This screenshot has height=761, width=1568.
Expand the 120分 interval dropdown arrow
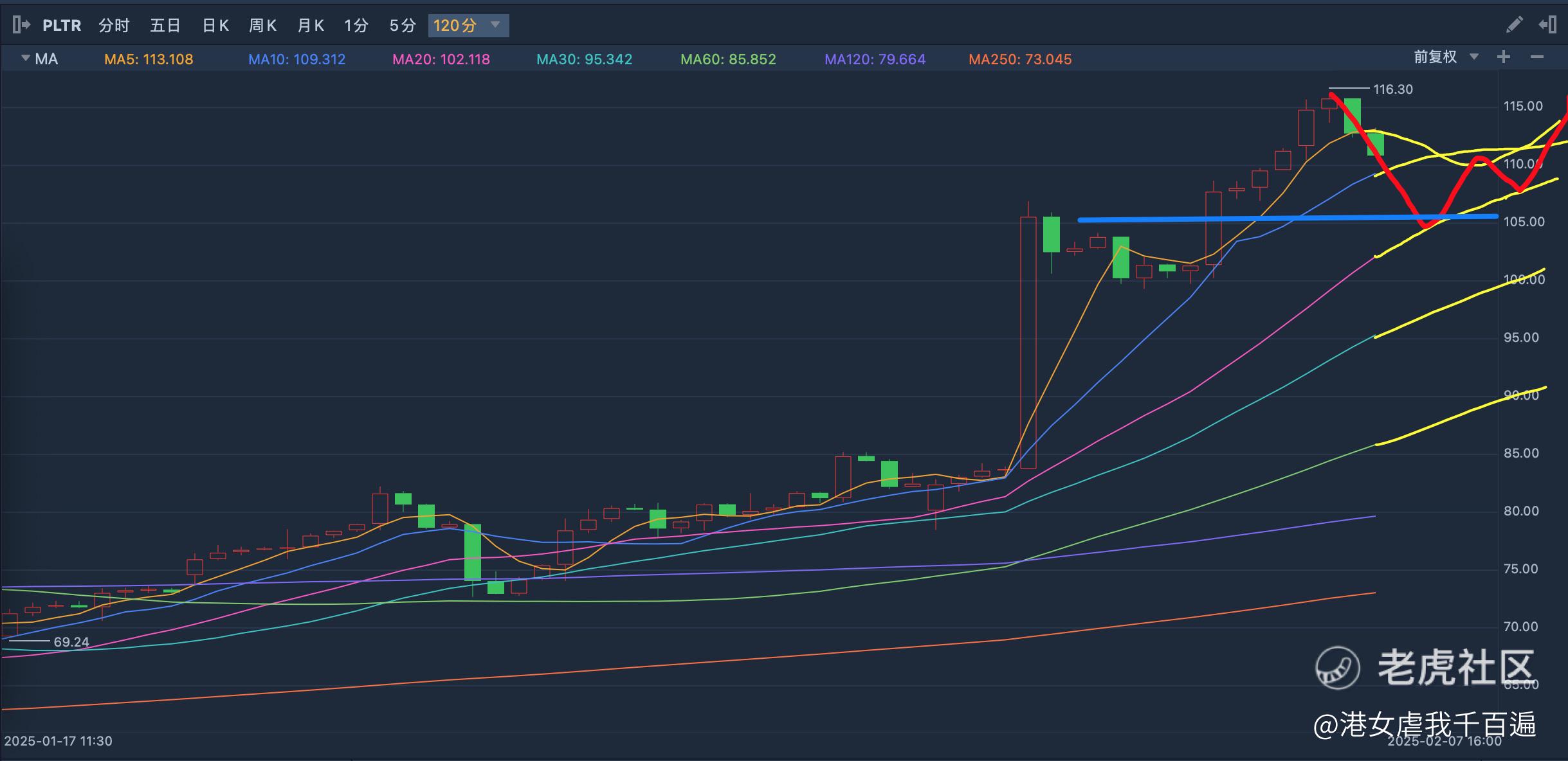[495, 25]
